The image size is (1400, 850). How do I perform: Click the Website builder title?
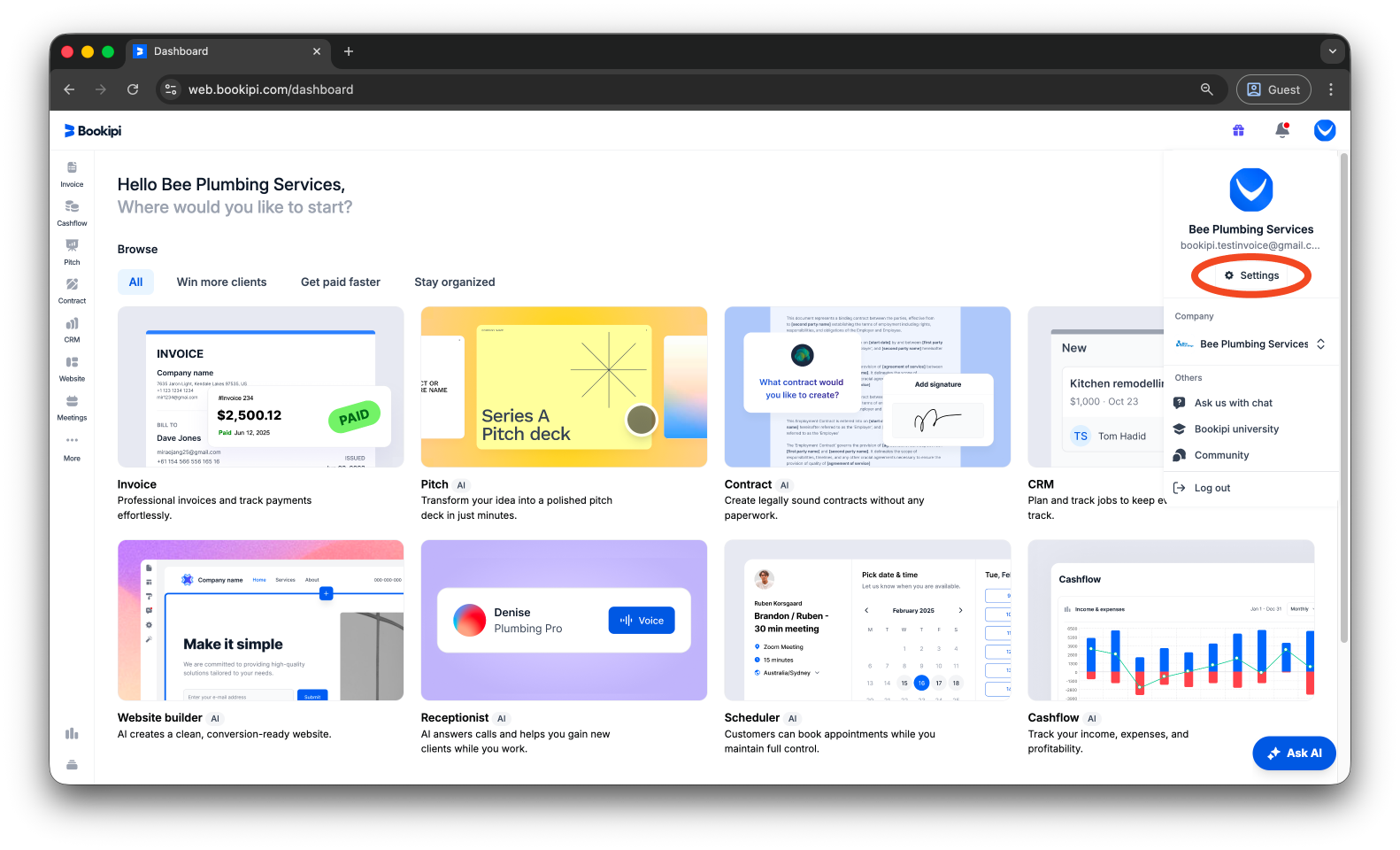point(160,718)
